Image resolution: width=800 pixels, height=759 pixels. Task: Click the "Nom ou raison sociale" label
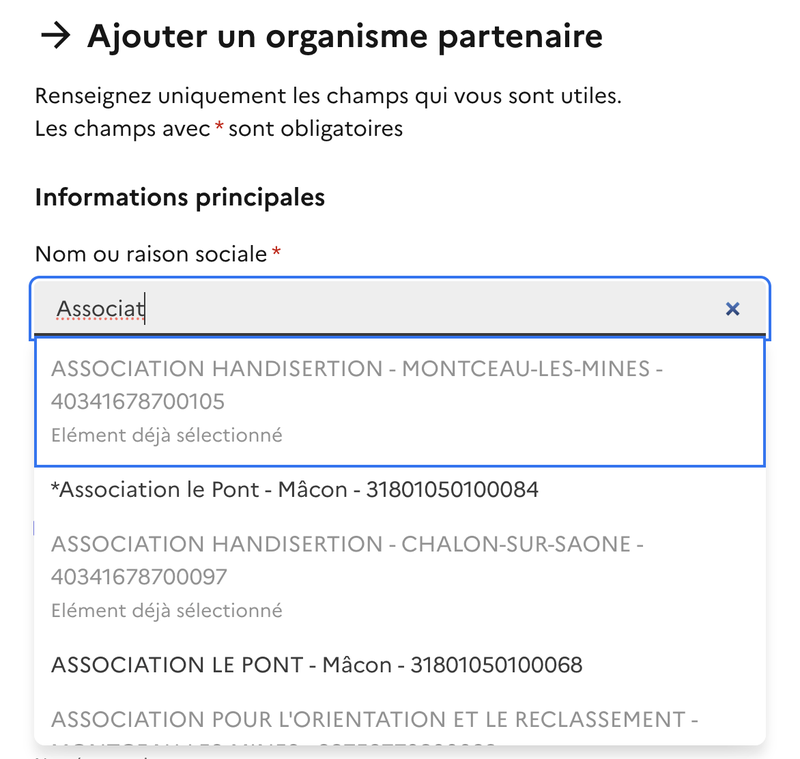151,254
